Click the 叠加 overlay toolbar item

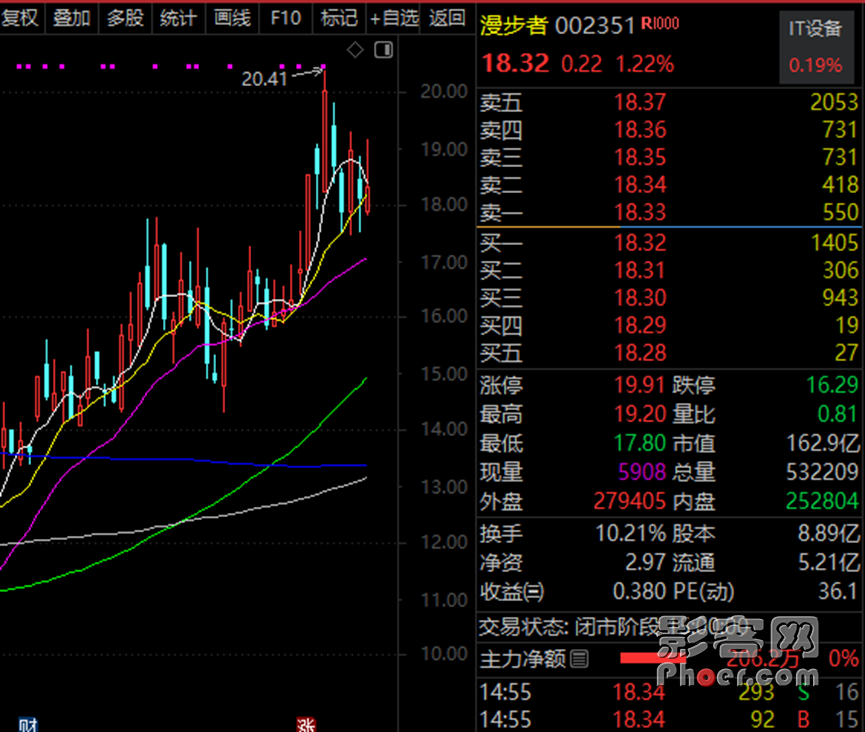click(72, 18)
